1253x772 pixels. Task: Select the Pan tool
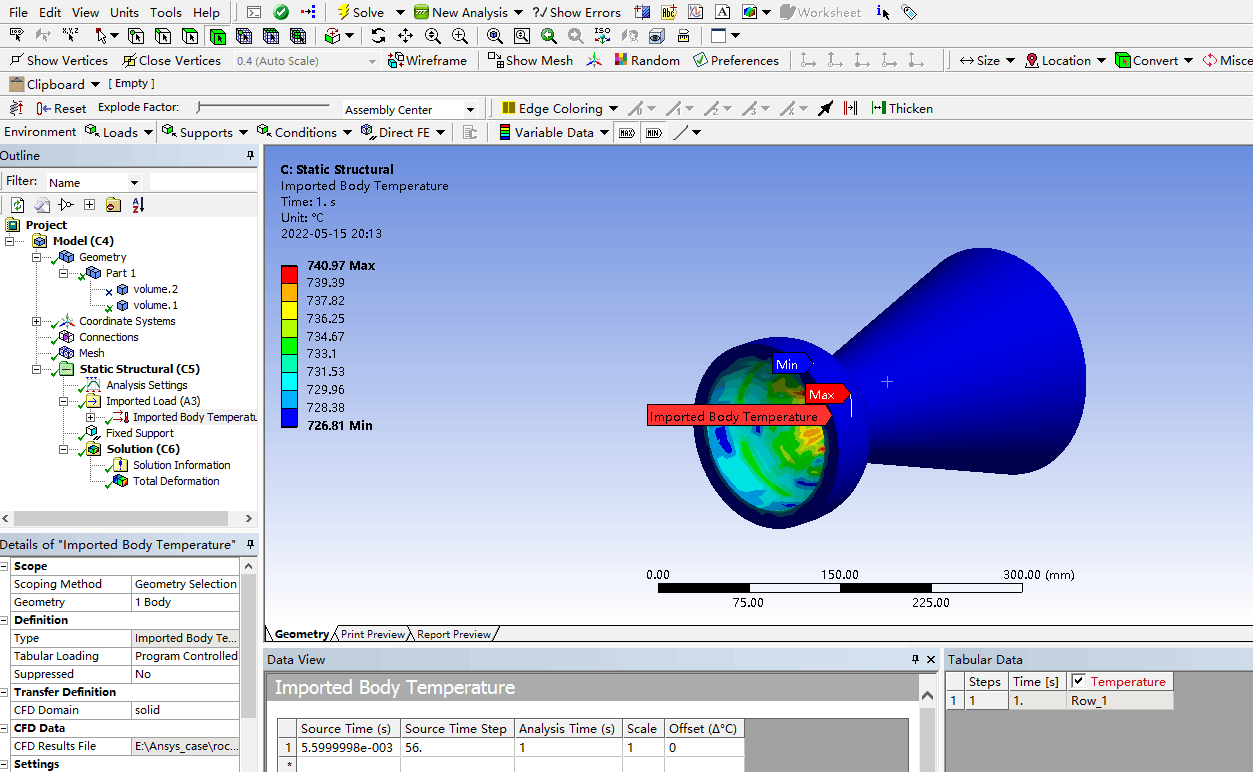click(x=405, y=36)
